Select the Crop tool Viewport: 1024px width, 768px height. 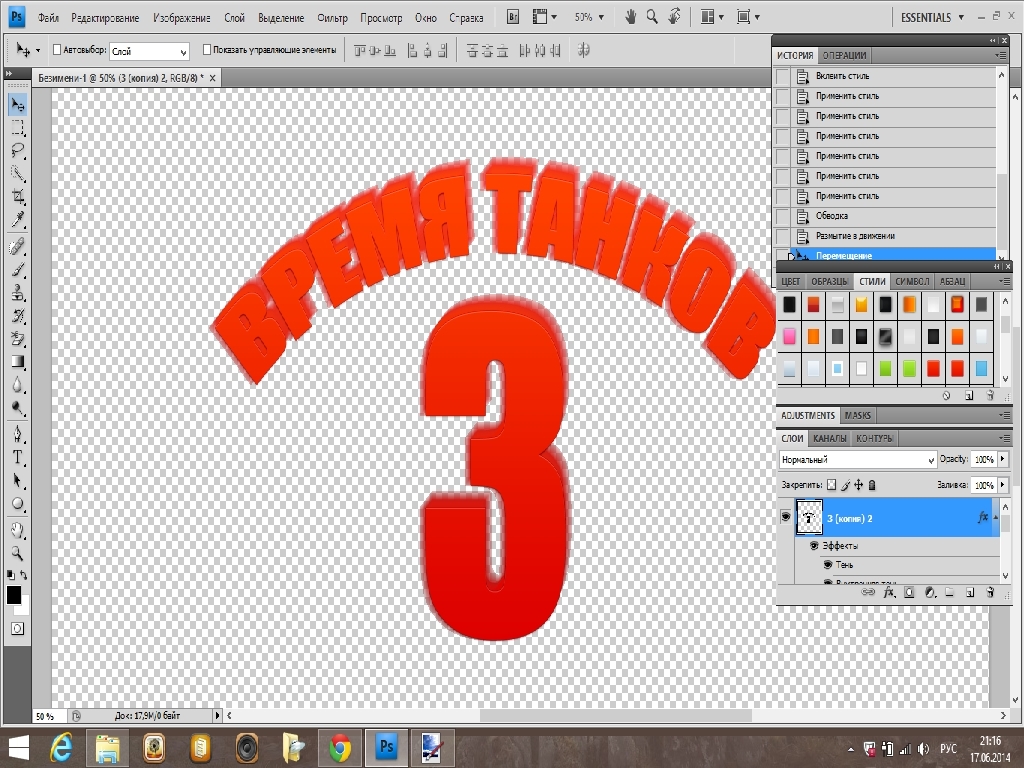(18, 197)
